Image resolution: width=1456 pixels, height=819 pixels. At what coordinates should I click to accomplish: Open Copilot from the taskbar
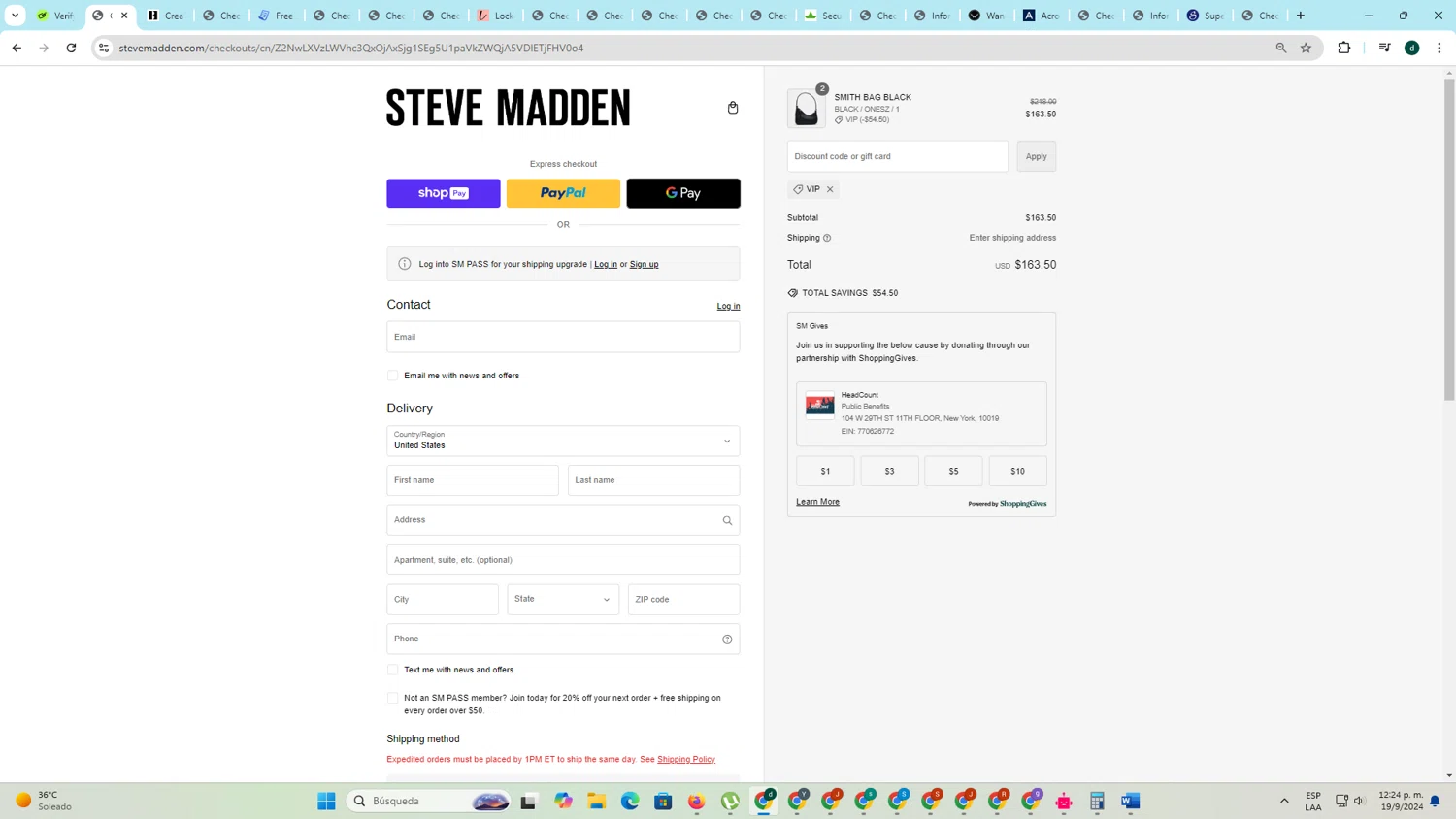[x=563, y=801]
